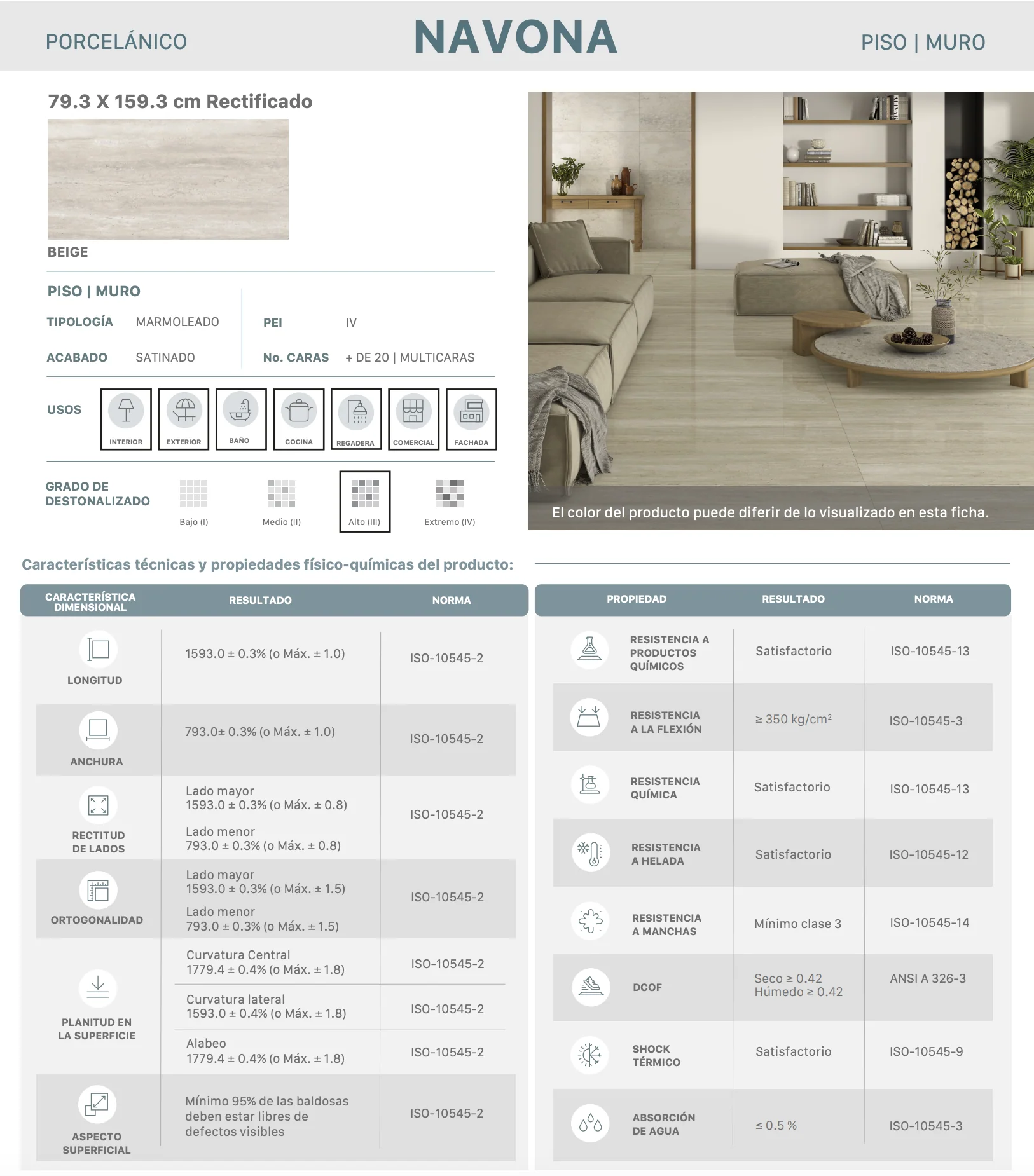The width and height of the screenshot is (1034, 1176).
Task: Choose the Medio (II) shade variation option
Action: (x=281, y=503)
